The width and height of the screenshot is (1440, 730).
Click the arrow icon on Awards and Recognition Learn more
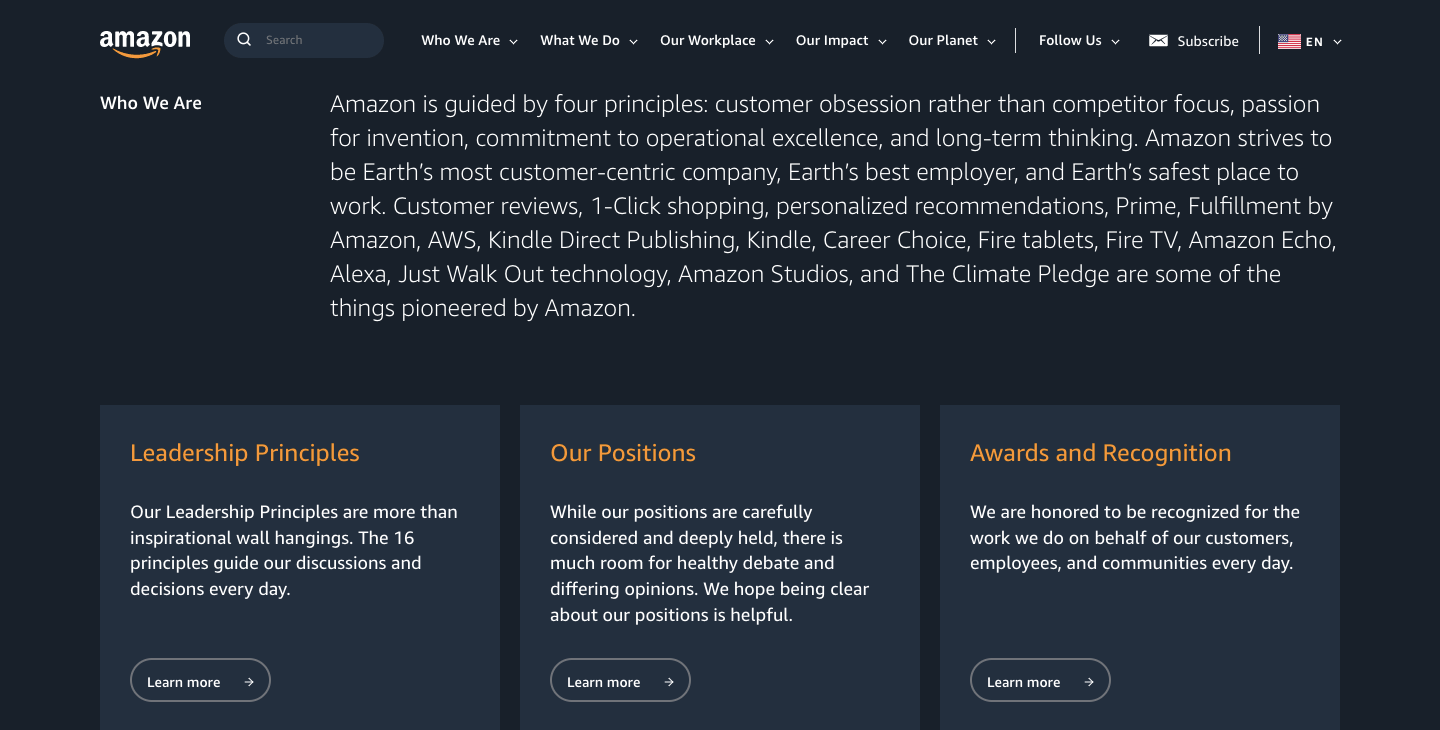(1088, 681)
